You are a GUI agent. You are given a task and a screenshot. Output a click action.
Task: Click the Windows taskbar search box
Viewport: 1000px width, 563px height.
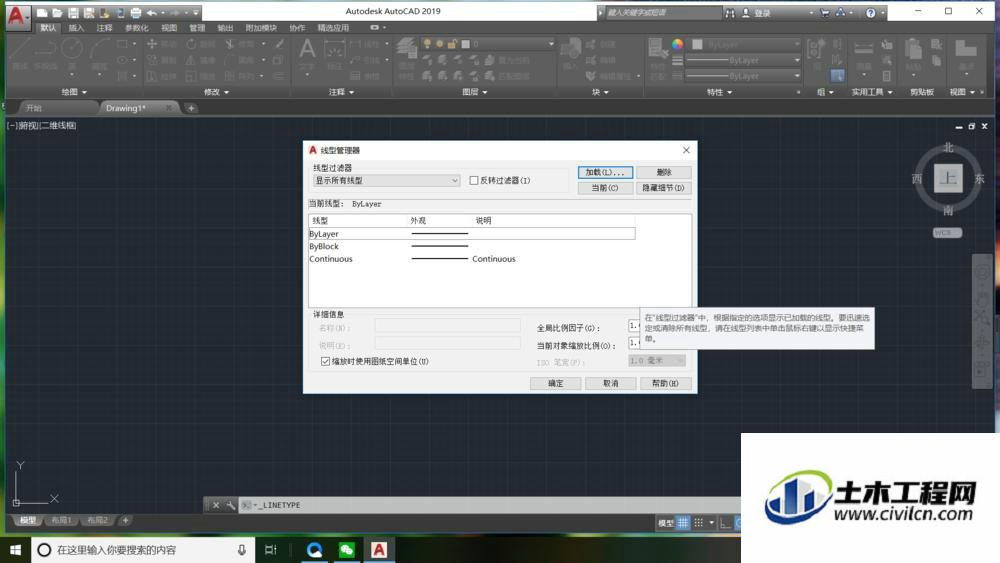click(143, 550)
